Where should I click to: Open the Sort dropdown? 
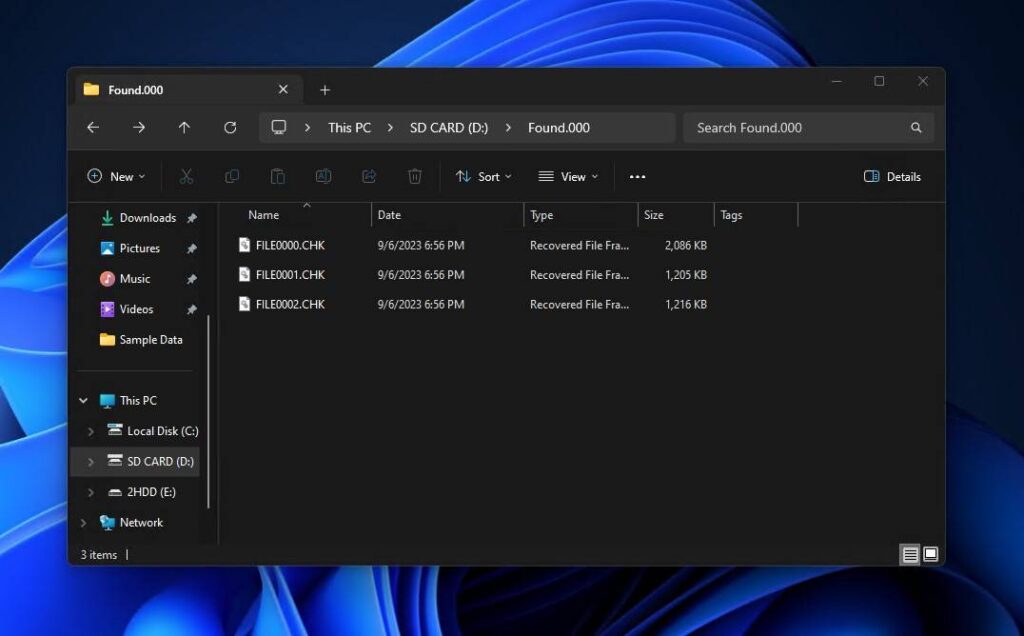click(x=484, y=176)
